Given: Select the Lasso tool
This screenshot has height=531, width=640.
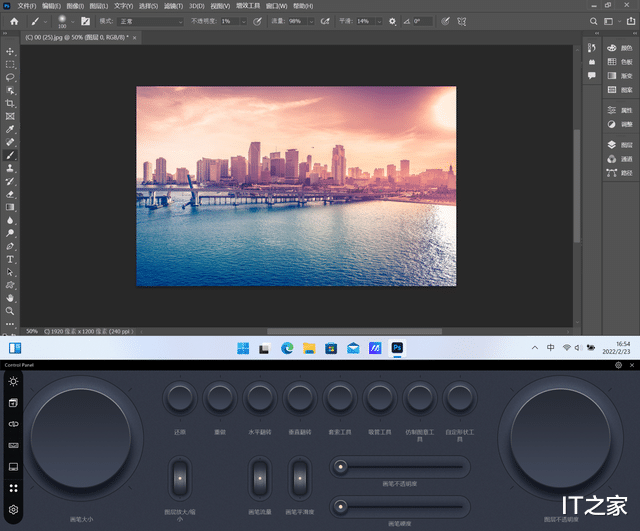Looking at the screenshot, I should coord(10,76).
